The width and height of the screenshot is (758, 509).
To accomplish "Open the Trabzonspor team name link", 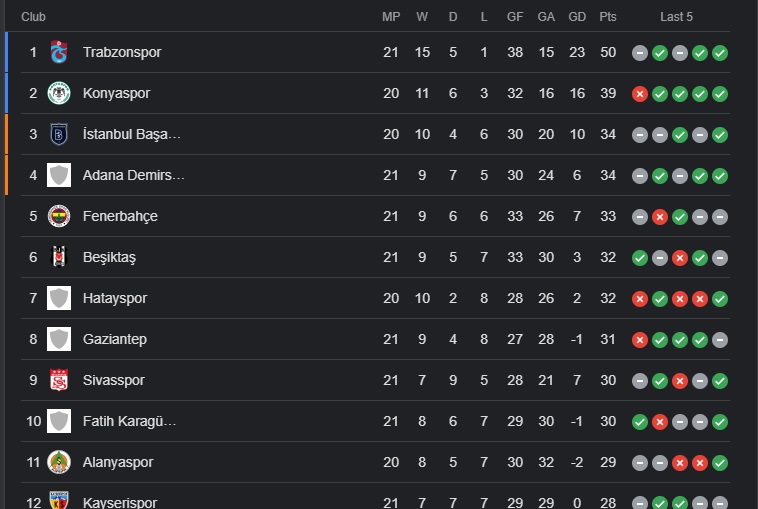I will [x=122, y=52].
